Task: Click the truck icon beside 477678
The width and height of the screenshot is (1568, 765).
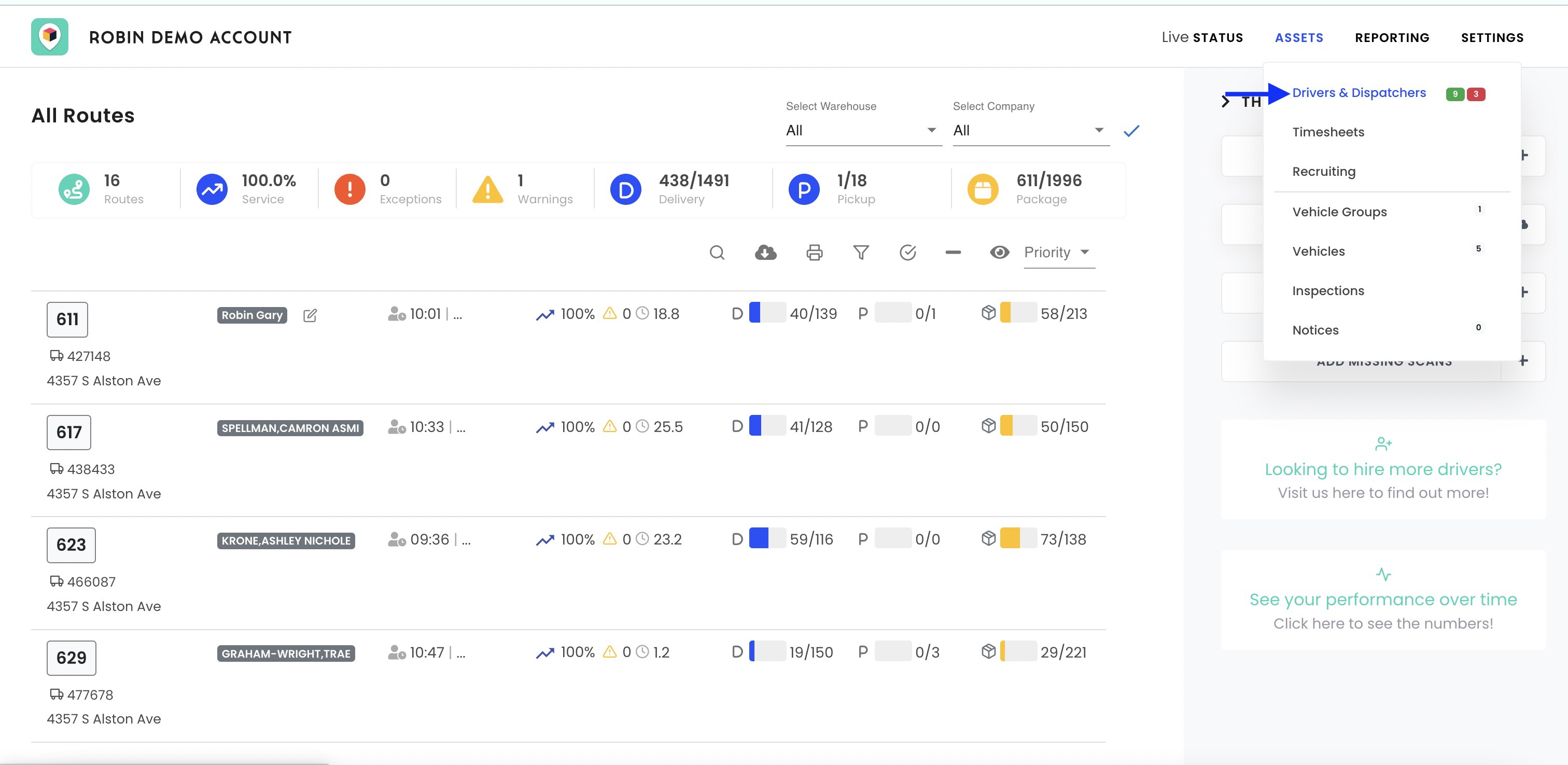Action: (x=56, y=694)
